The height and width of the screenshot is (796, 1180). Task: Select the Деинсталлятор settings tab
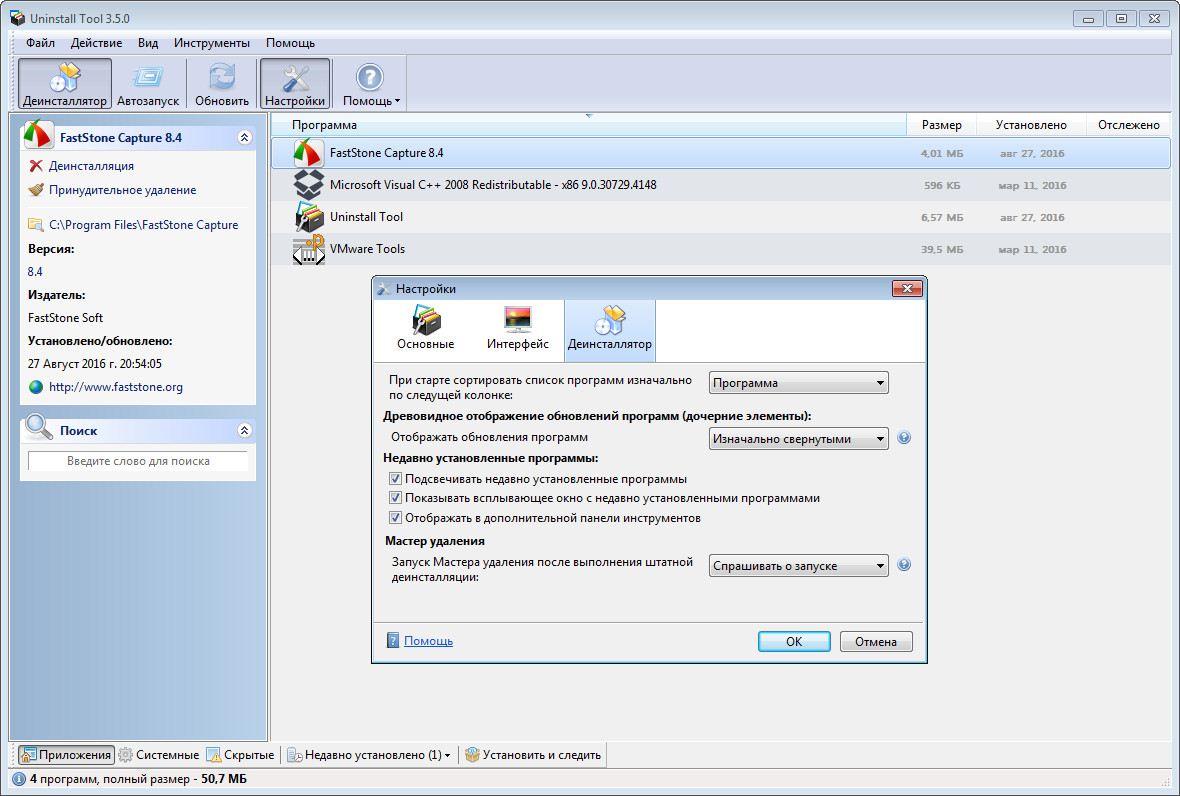tap(610, 329)
